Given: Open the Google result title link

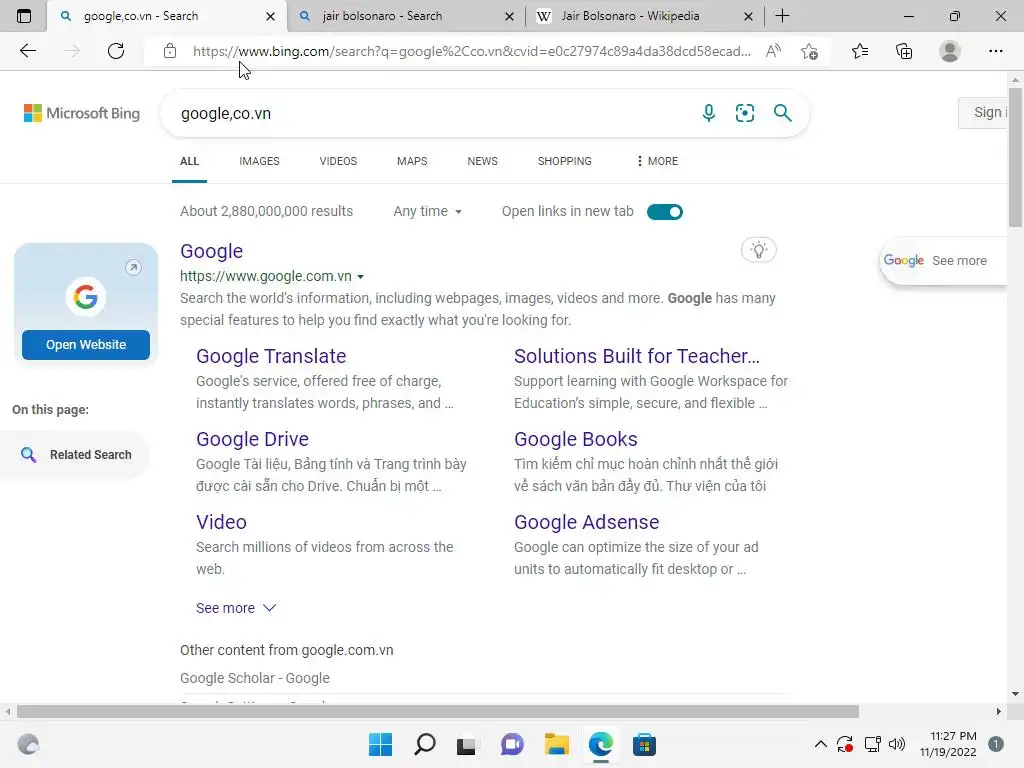Looking at the screenshot, I should (x=212, y=251).
